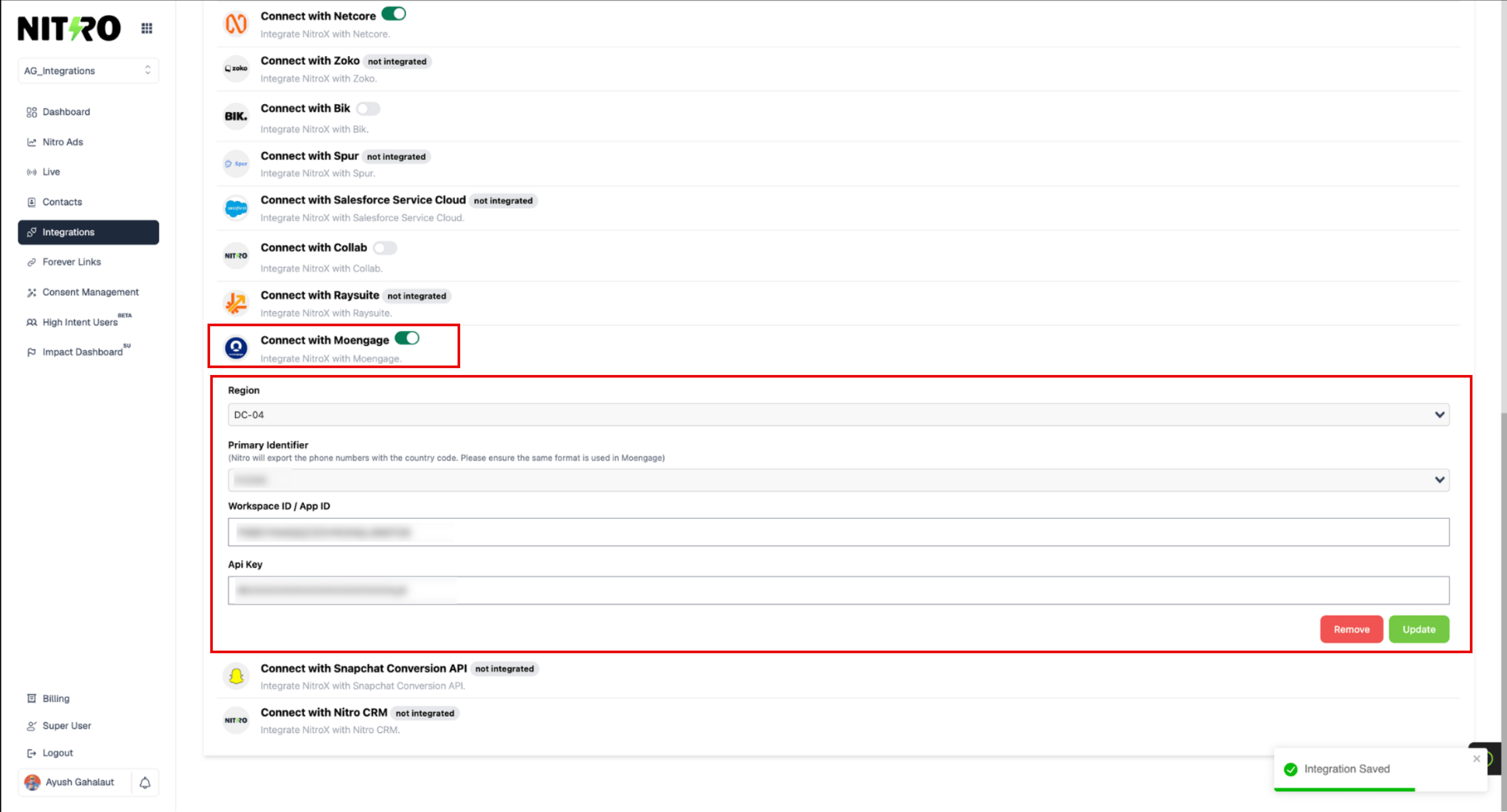This screenshot has width=1507, height=812.
Task: Open the Region DC-04 dropdown
Action: (x=839, y=415)
